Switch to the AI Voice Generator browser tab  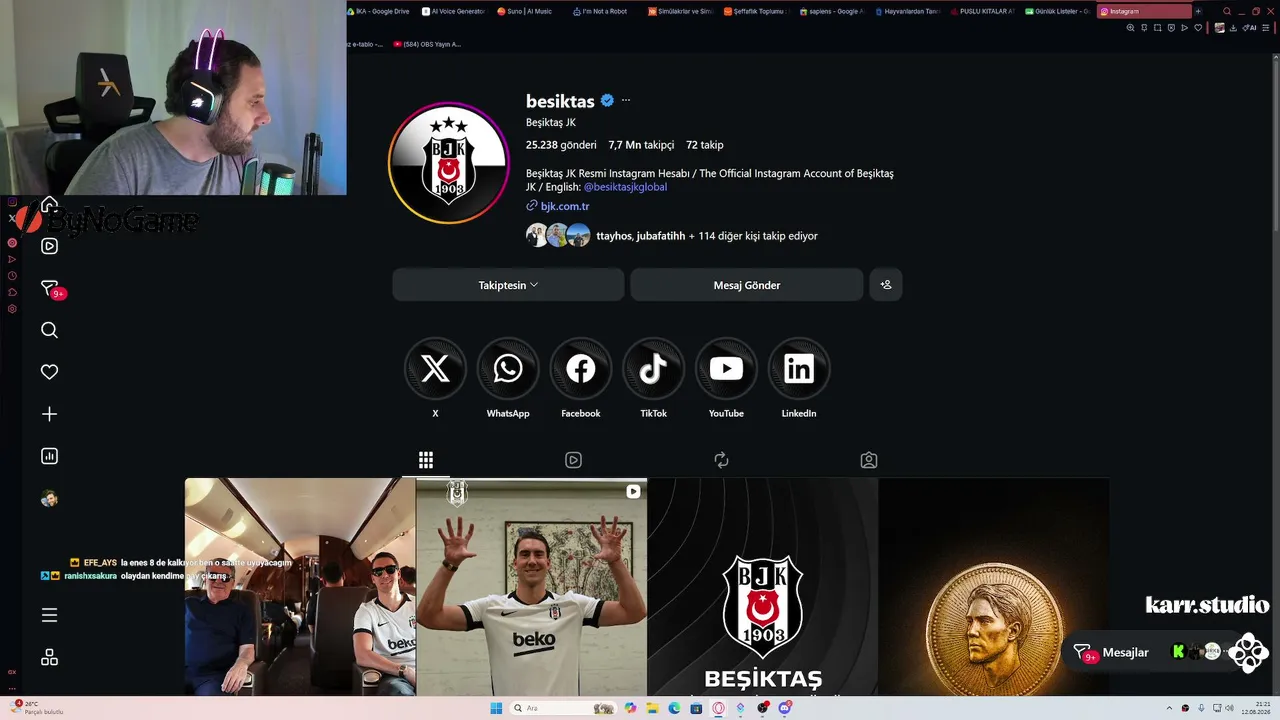click(x=456, y=11)
